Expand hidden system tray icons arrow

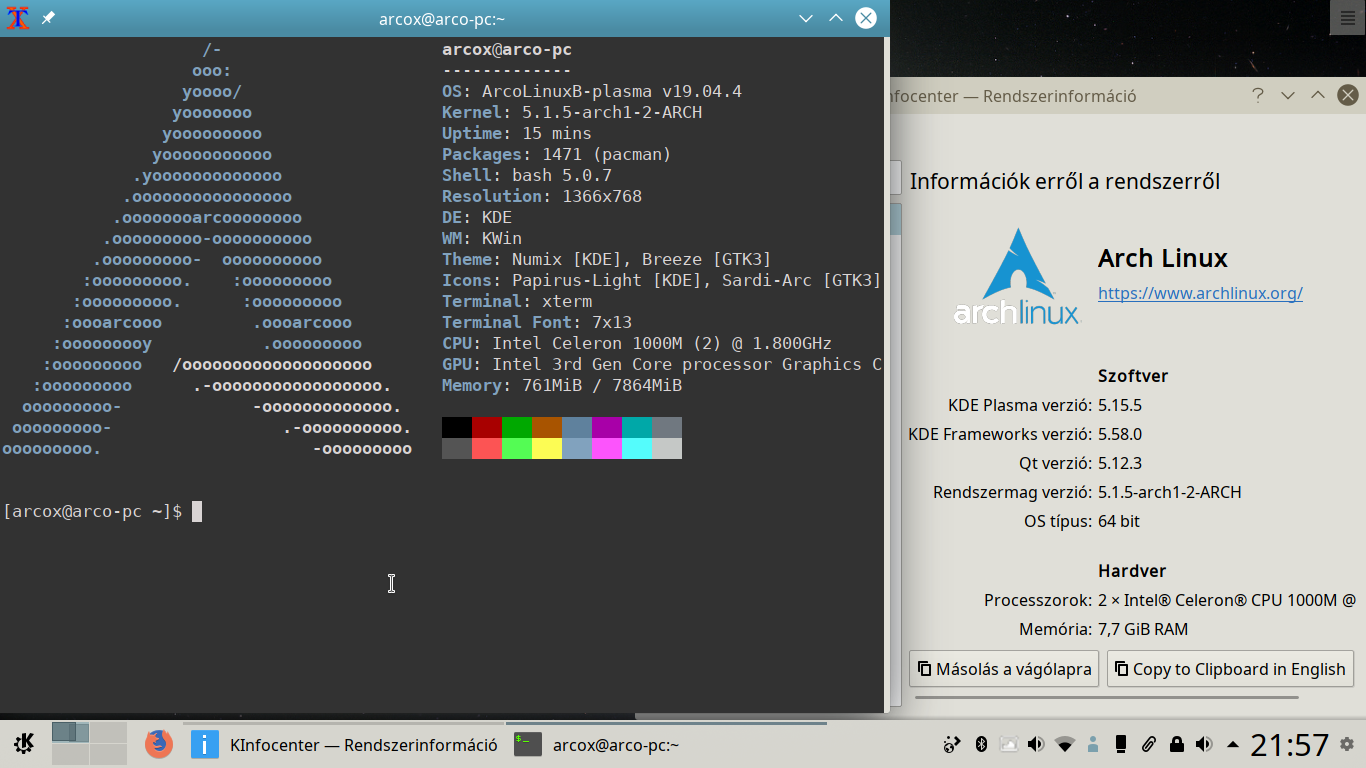(1233, 744)
